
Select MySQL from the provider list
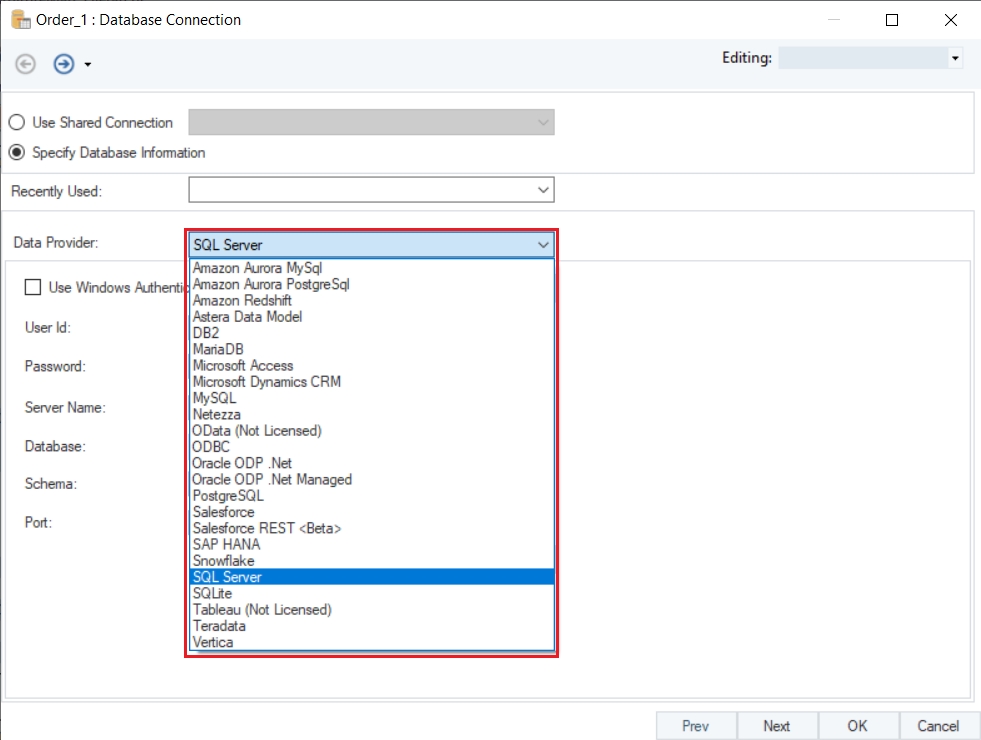[214, 398]
